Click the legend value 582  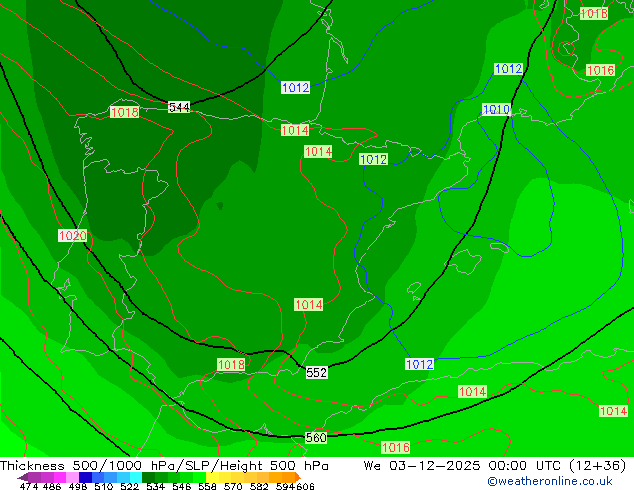(x=259, y=486)
